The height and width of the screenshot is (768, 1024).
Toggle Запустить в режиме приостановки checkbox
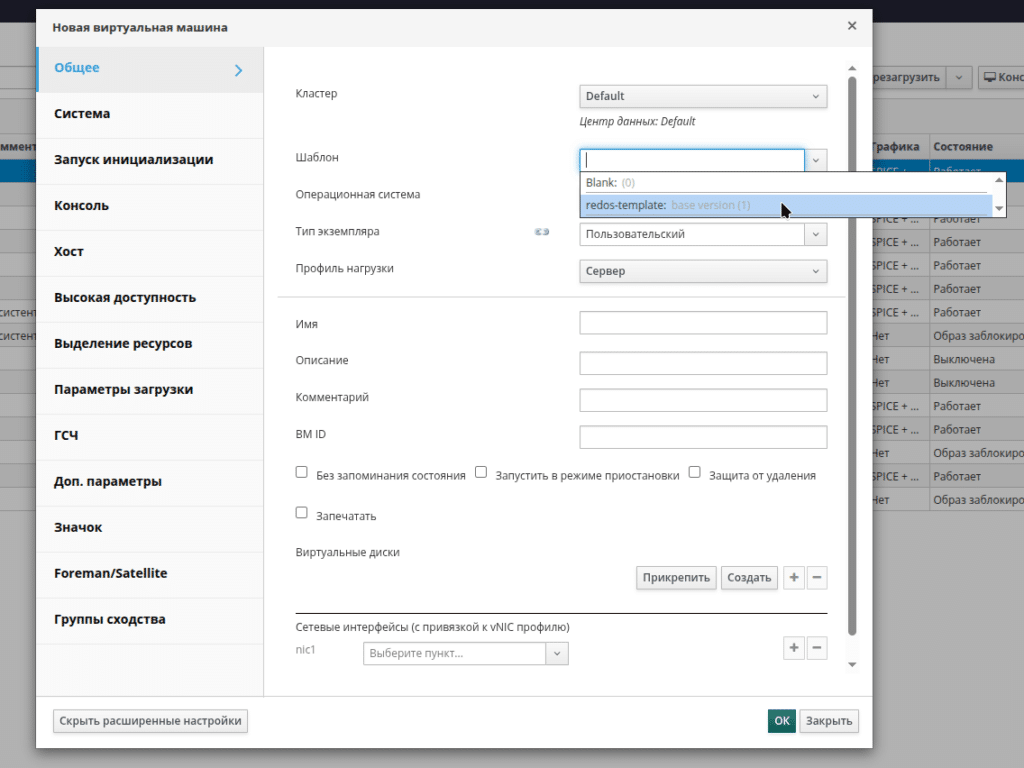[x=481, y=472]
